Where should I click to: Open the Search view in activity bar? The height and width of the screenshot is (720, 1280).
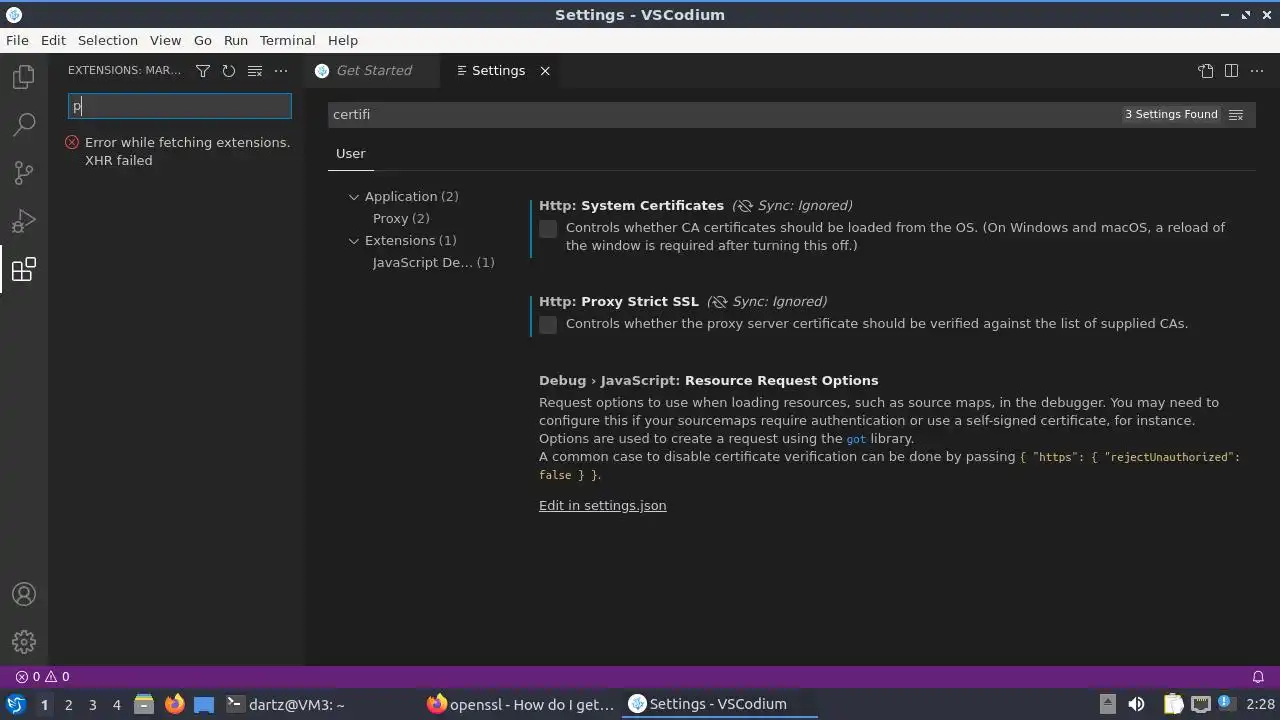click(24, 125)
